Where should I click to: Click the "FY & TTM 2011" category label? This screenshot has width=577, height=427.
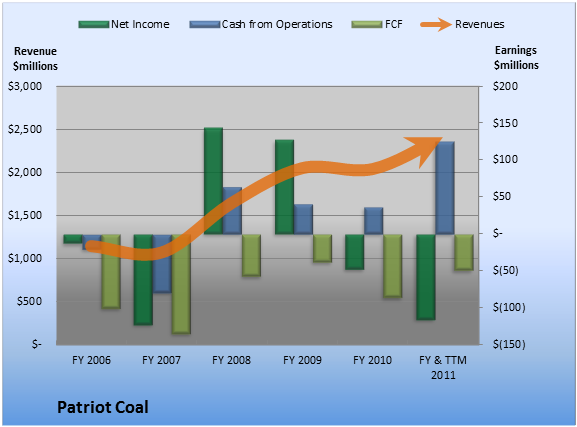click(x=443, y=367)
